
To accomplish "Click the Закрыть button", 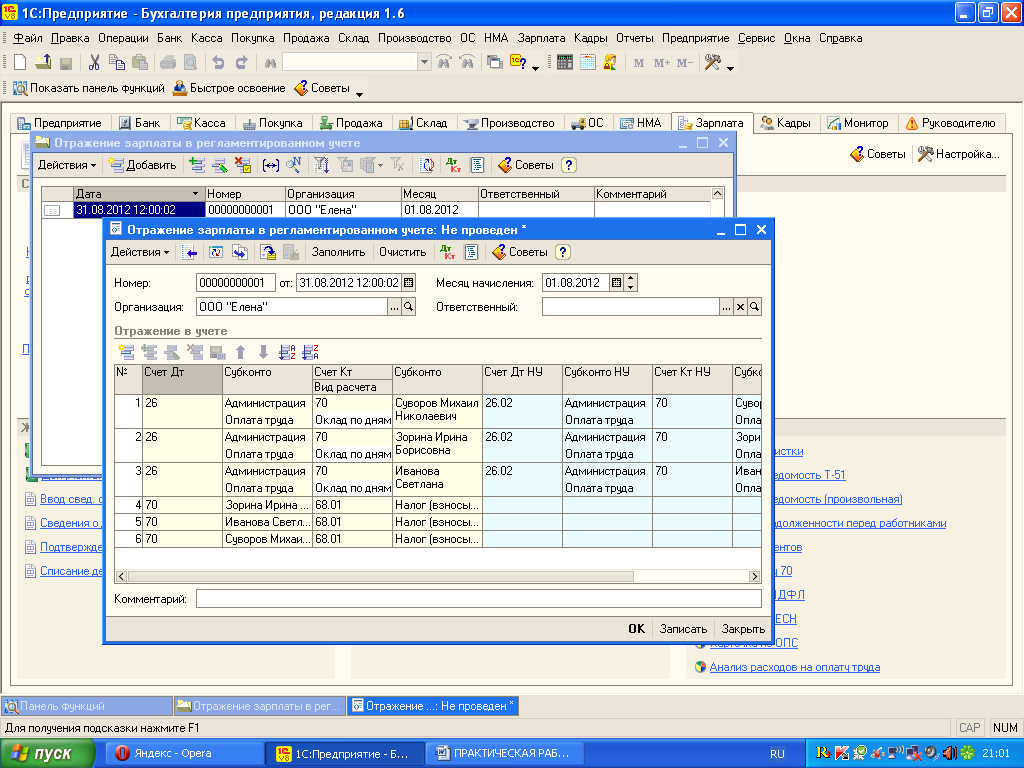I will pos(743,629).
